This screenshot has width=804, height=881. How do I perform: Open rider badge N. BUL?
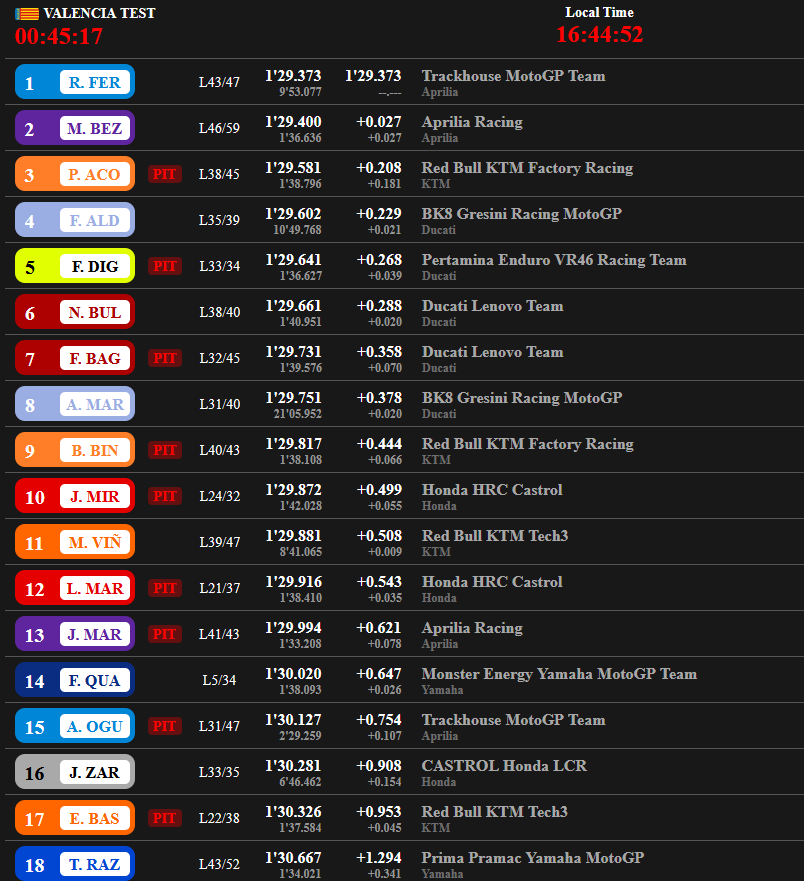(75, 312)
